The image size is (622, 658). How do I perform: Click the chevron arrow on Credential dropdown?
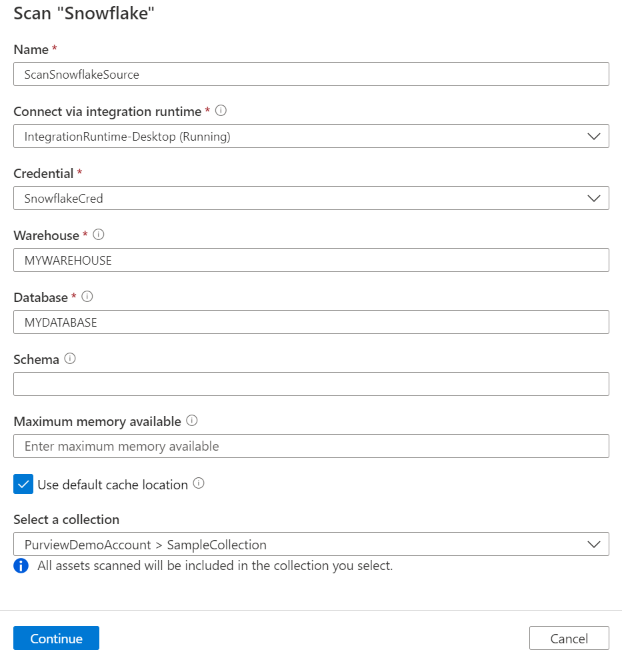[x=593, y=198]
